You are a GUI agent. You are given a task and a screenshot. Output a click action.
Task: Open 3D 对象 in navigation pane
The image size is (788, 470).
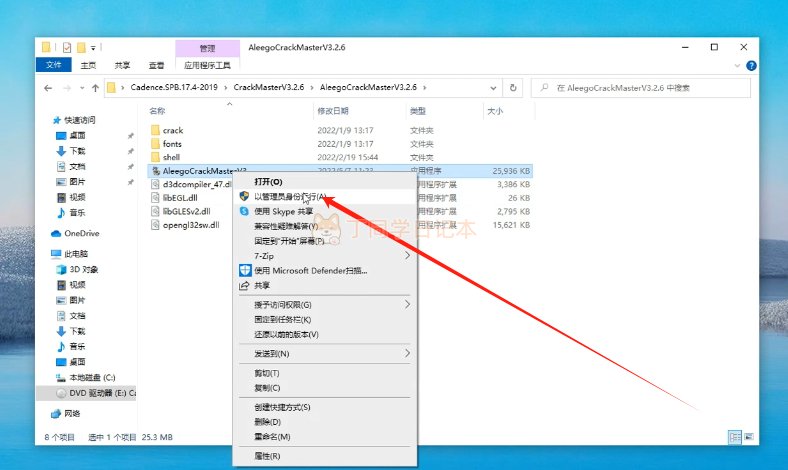click(77, 270)
